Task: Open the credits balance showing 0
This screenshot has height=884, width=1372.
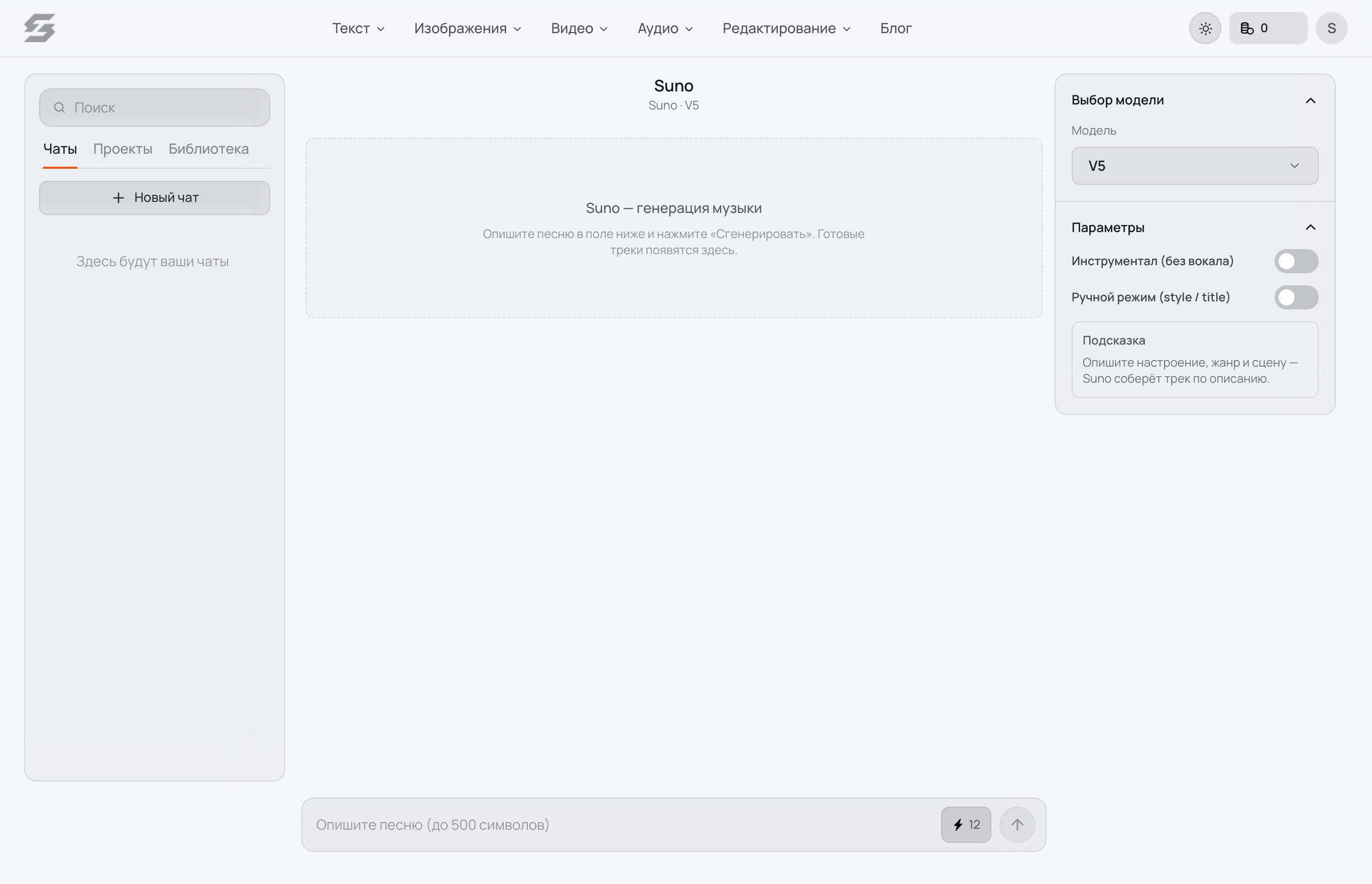Action: 1268,28
